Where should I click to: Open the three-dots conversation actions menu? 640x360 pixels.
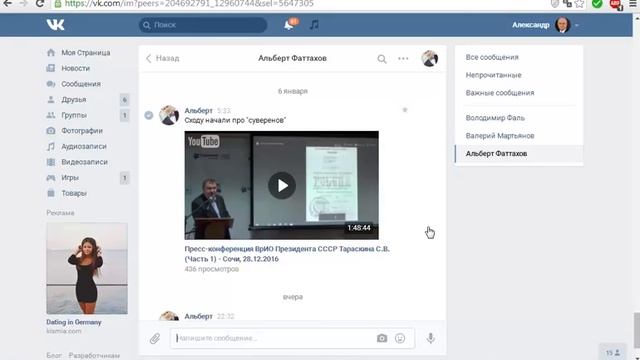pyautogui.click(x=403, y=58)
